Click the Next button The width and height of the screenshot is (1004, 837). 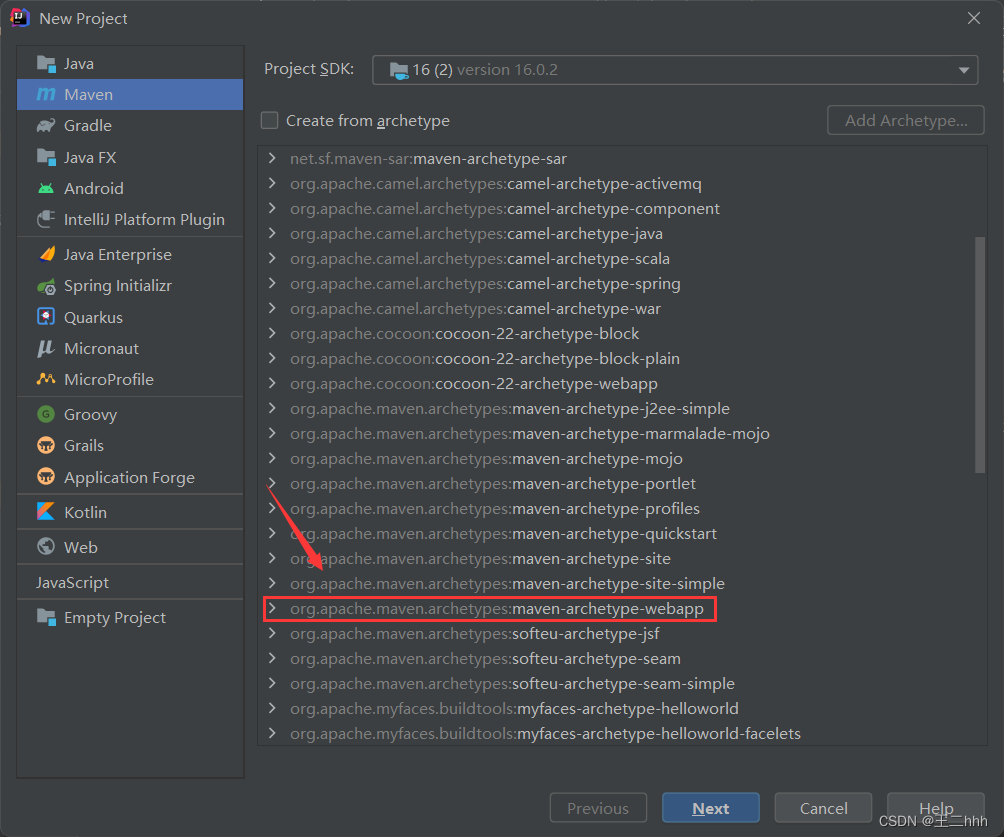[711, 808]
